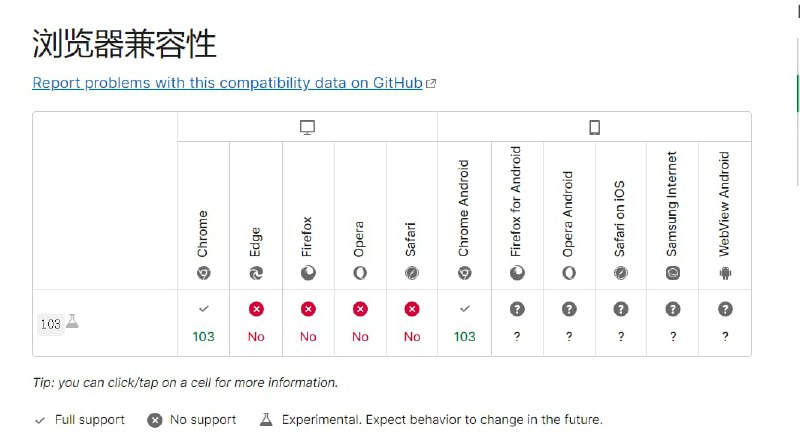
Task: Click the Edge browser logo icon
Action: [x=256, y=273]
